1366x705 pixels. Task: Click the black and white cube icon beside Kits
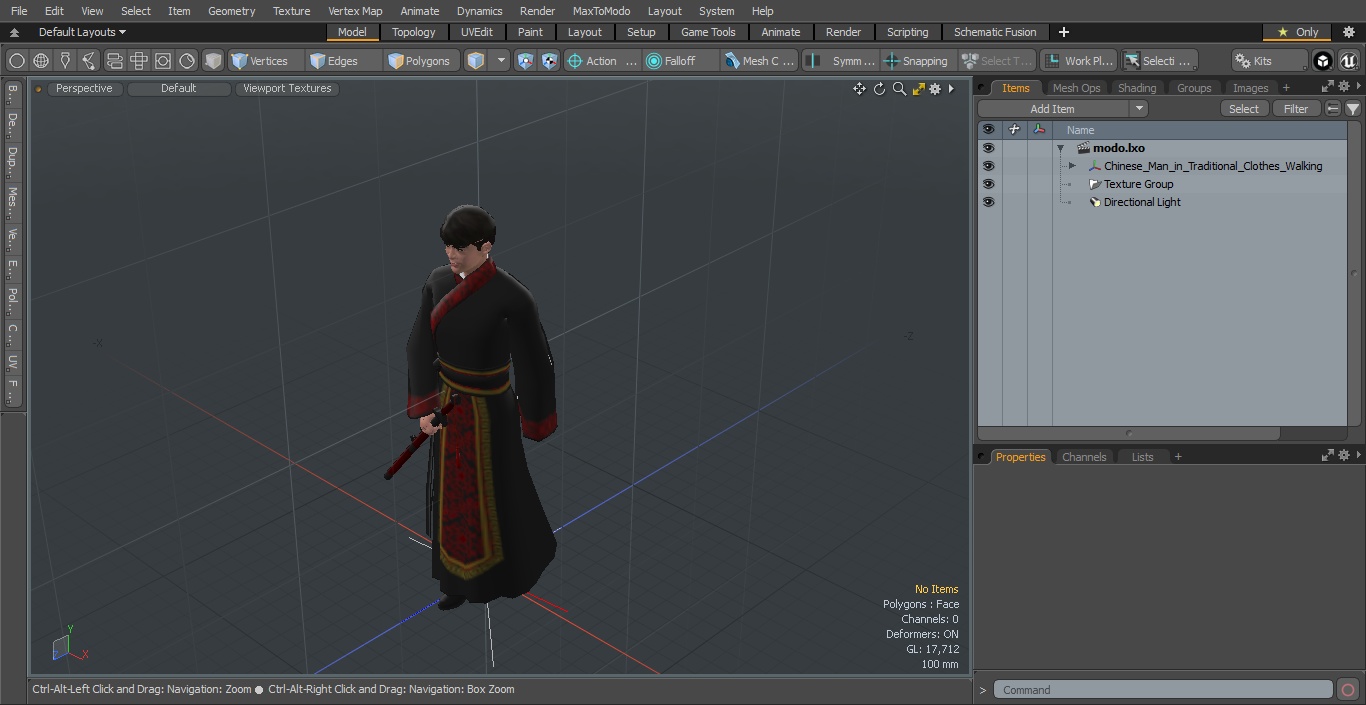click(1323, 61)
